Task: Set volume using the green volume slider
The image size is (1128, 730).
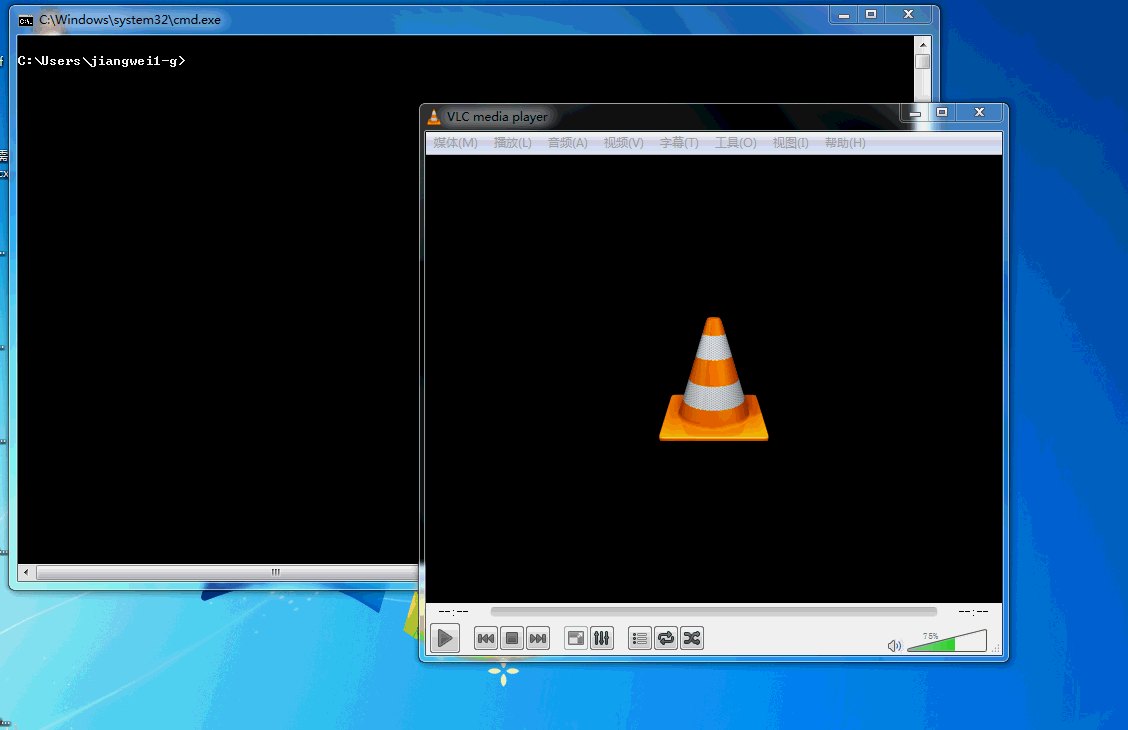Action: coord(946,643)
